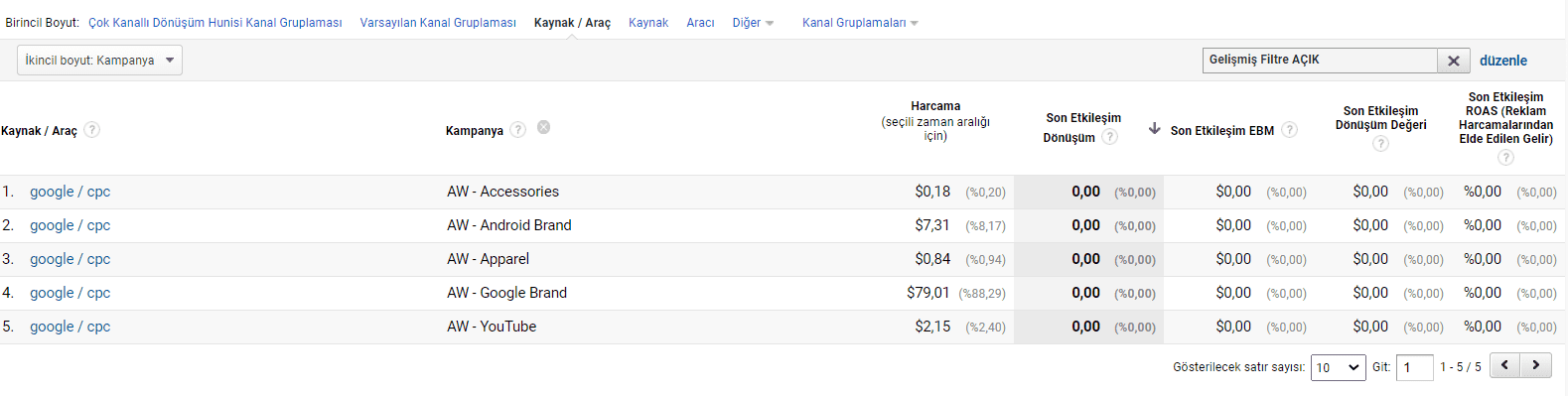1568x396 pixels.
Task: Click the Gelişmiş Filtre AÇIK field
Action: pyautogui.click(x=1320, y=61)
